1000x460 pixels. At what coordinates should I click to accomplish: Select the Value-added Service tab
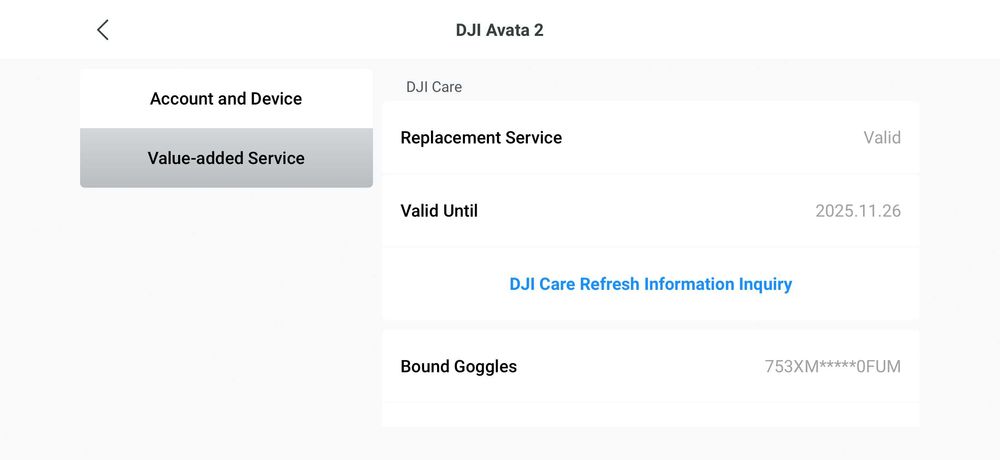point(226,158)
